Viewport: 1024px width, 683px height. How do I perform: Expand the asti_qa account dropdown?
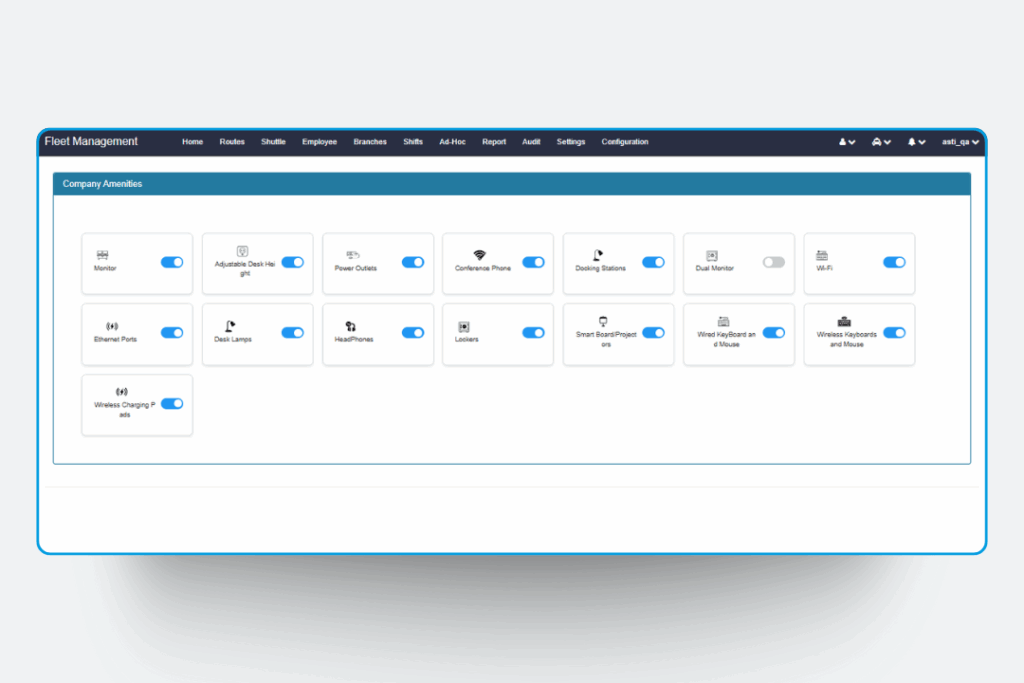(x=961, y=142)
